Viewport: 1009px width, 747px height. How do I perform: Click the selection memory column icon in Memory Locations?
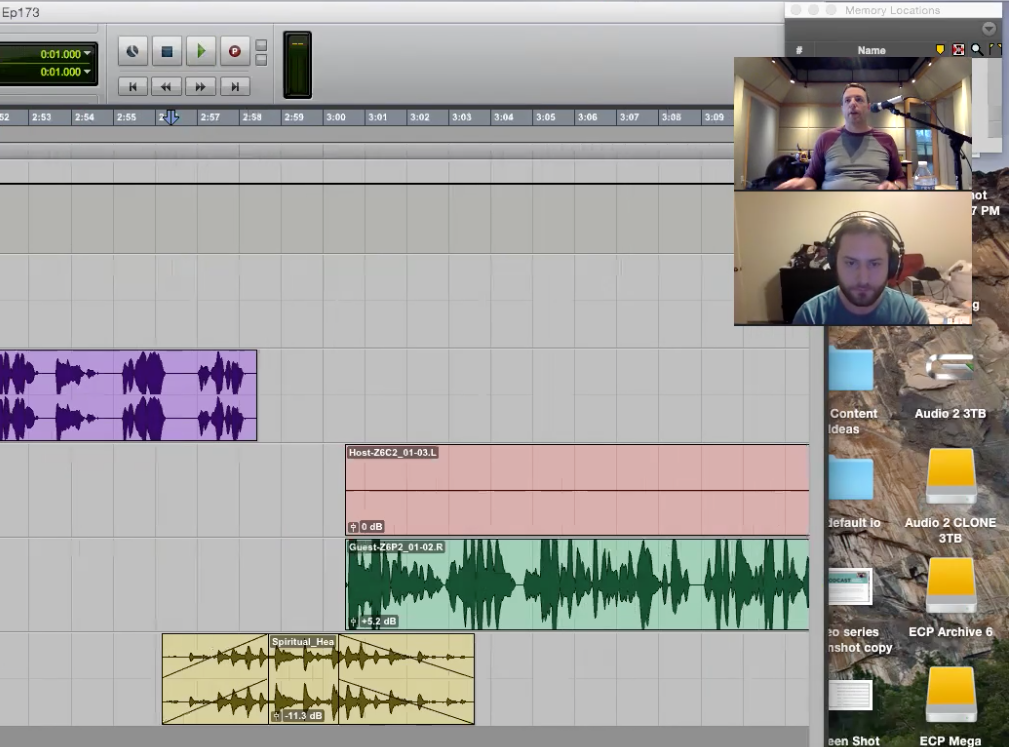[x=959, y=50]
